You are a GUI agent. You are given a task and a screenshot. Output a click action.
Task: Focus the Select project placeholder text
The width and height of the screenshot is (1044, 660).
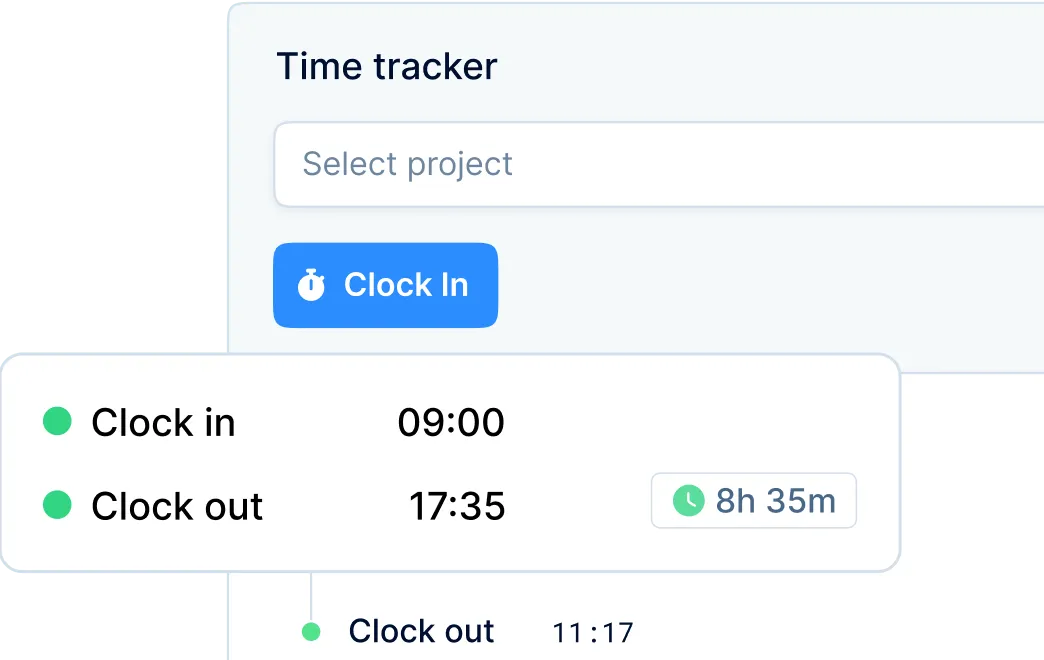[408, 164]
